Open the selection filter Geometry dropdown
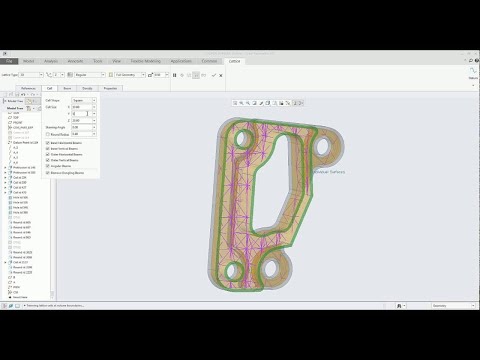The width and height of the screenshot is (480, 360). pos(453,306)
